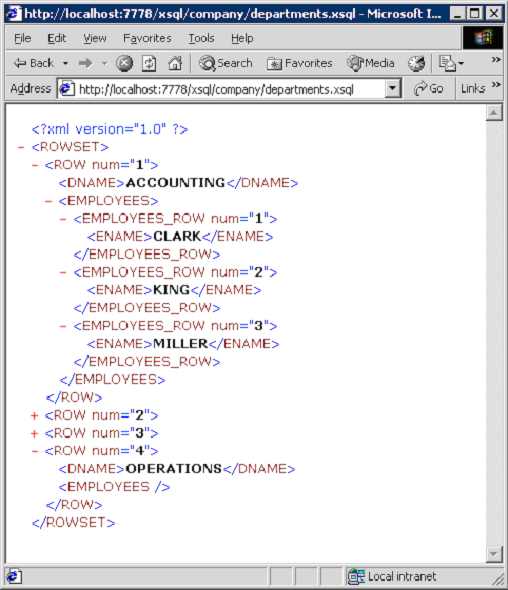Click the Internet Explorer title bar icon
This screenshot has width=508, height=590.
[x=14, y=14]
